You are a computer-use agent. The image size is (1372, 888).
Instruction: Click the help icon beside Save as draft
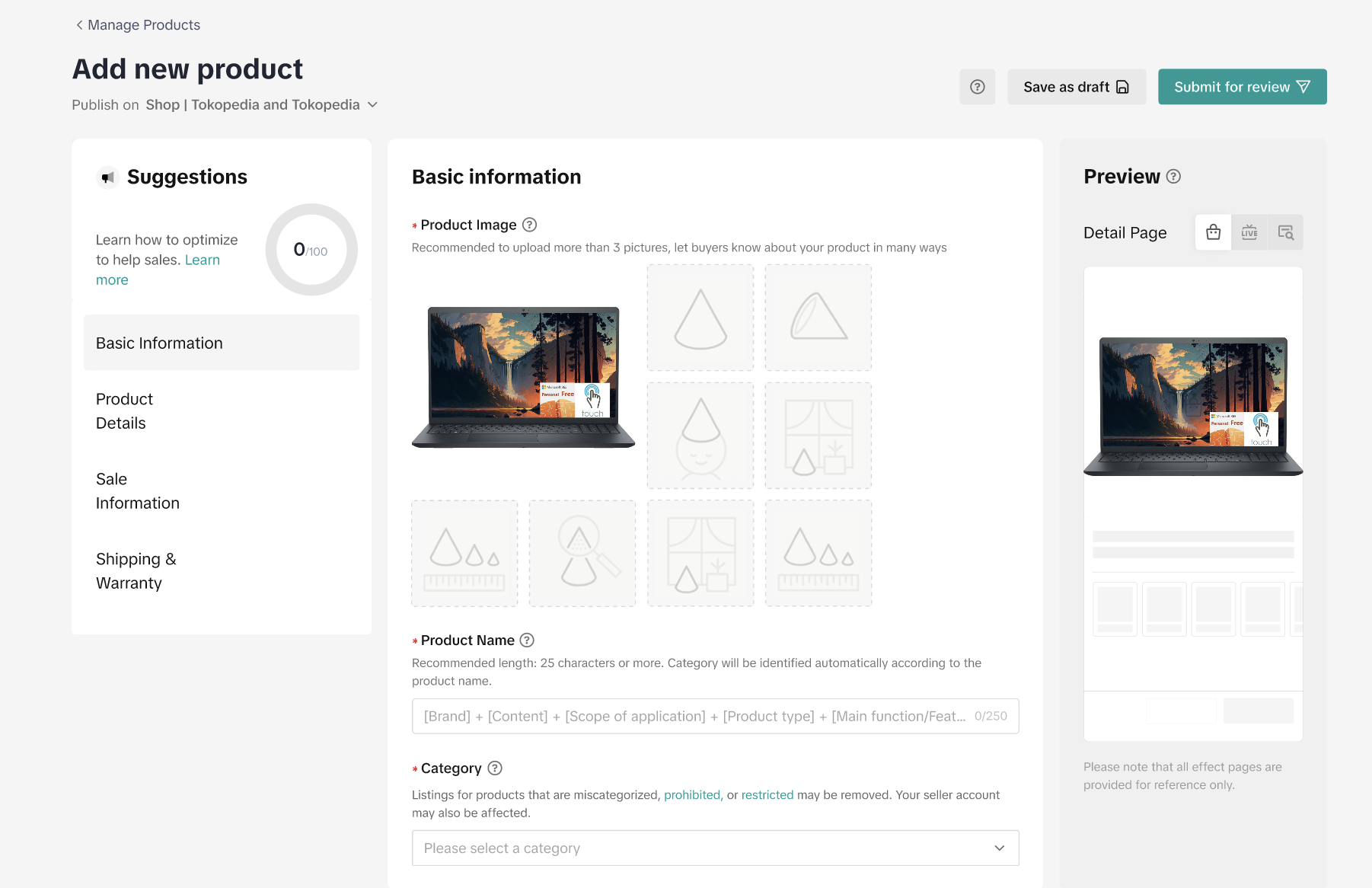pos(977,87)
